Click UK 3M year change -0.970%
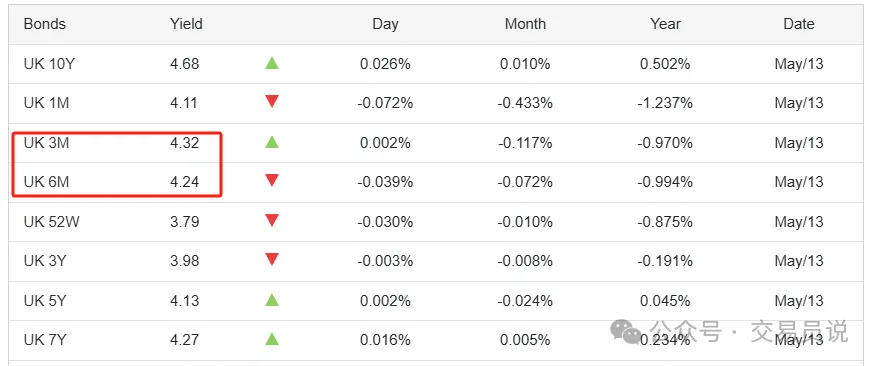Screen dimensions: 876x366 665,143
